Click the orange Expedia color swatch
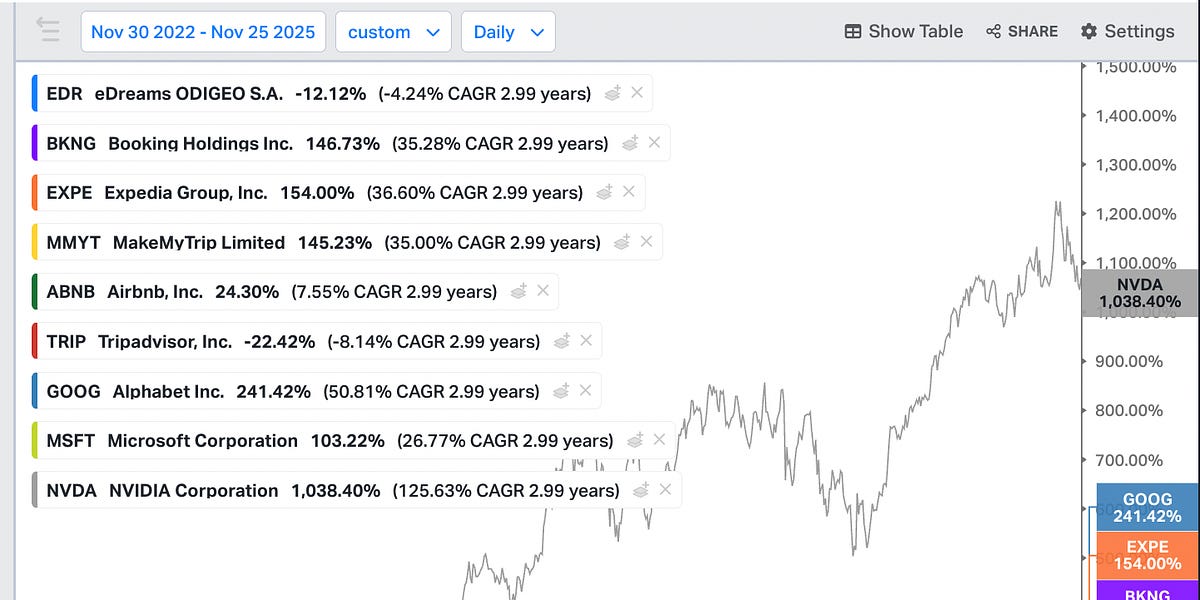 point(35,192)
